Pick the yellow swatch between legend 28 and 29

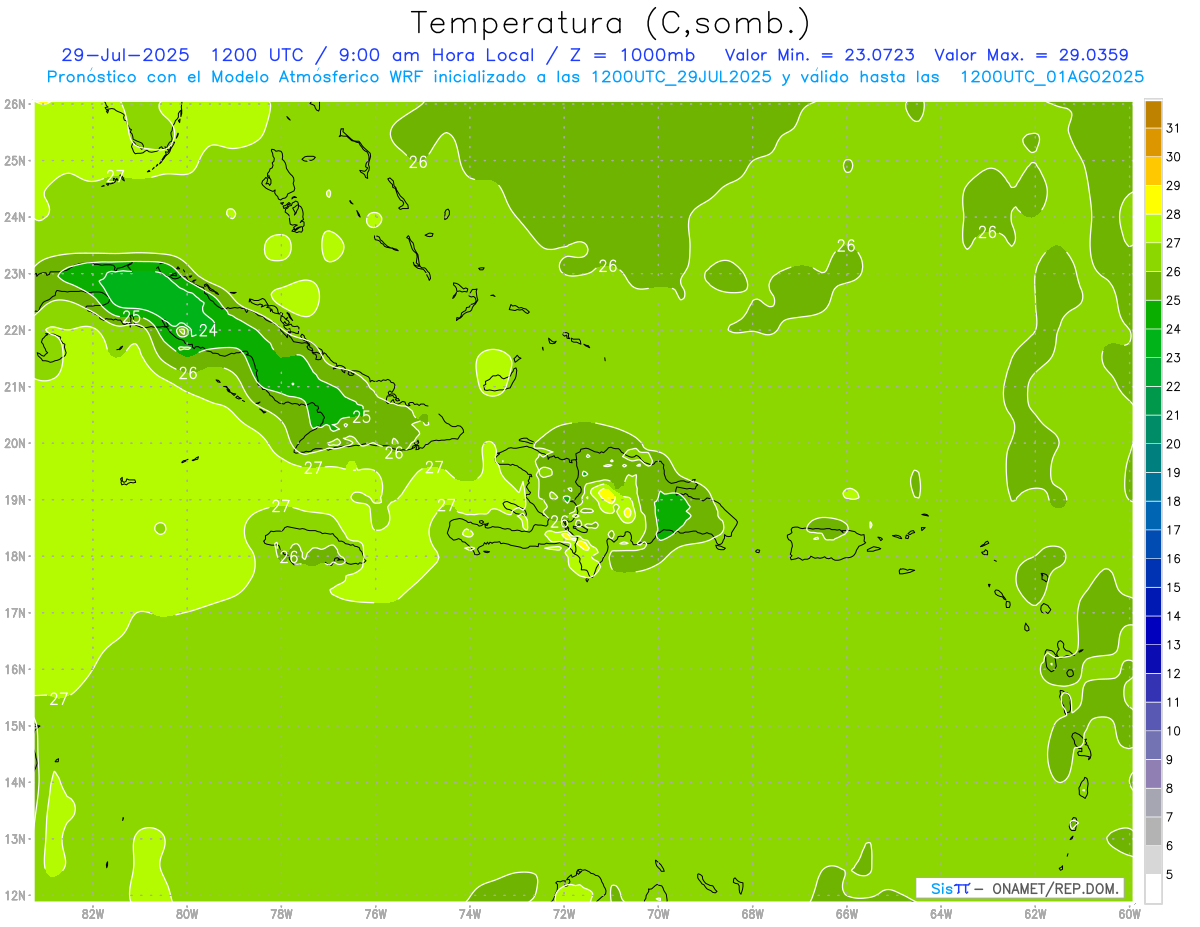point(1153,200)
